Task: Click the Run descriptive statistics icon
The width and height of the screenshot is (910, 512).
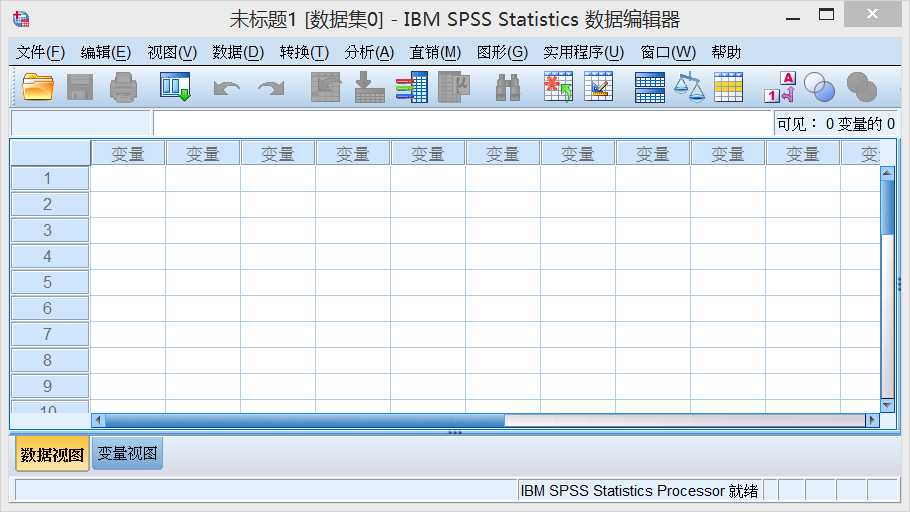Action: pyautogui.click(x=454, y=87)
